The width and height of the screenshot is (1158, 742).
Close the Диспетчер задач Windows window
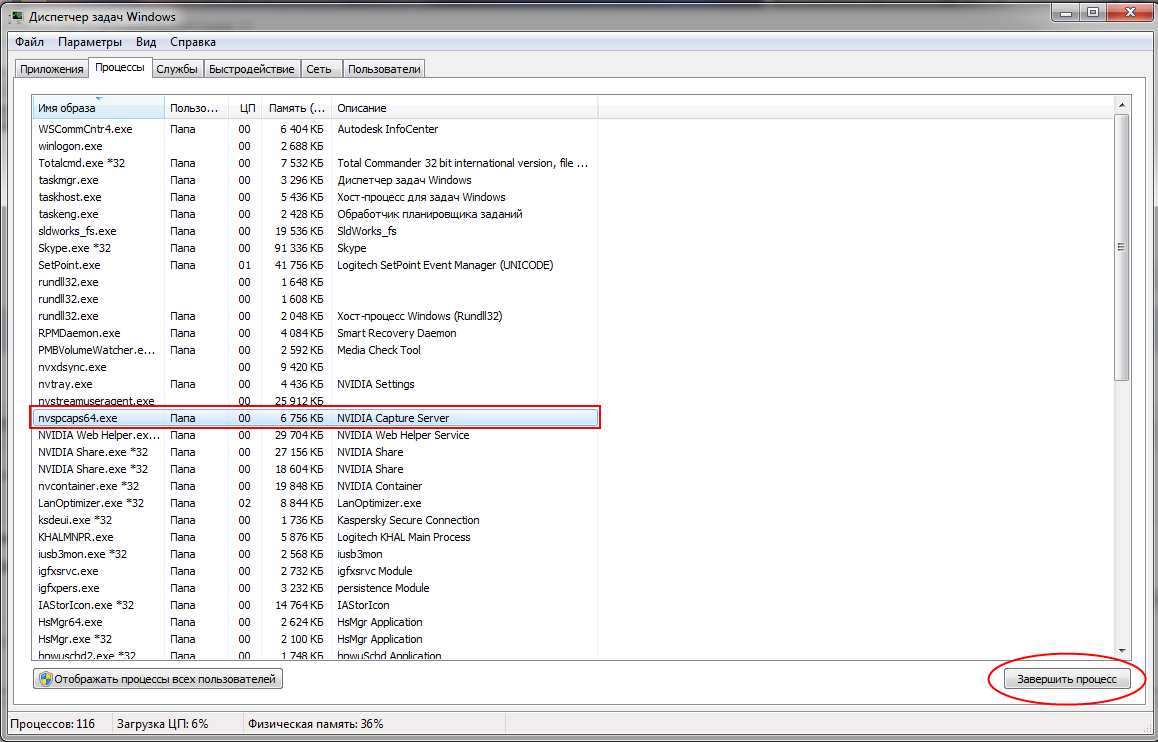pyautogui.click(x=1131, y=13)
